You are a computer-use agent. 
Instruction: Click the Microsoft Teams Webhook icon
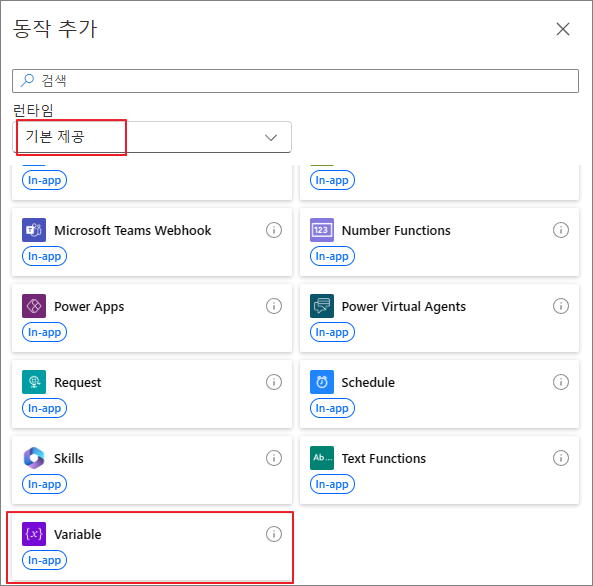coord(34,230)
